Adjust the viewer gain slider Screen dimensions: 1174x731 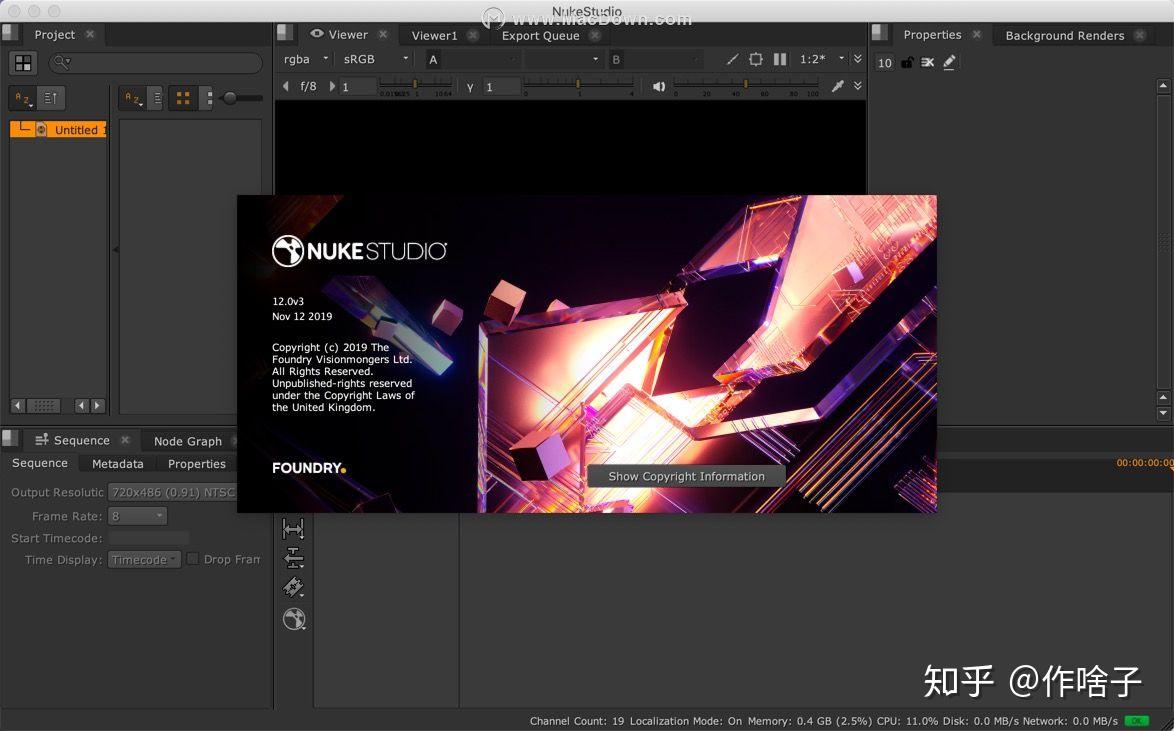point(416,85)
